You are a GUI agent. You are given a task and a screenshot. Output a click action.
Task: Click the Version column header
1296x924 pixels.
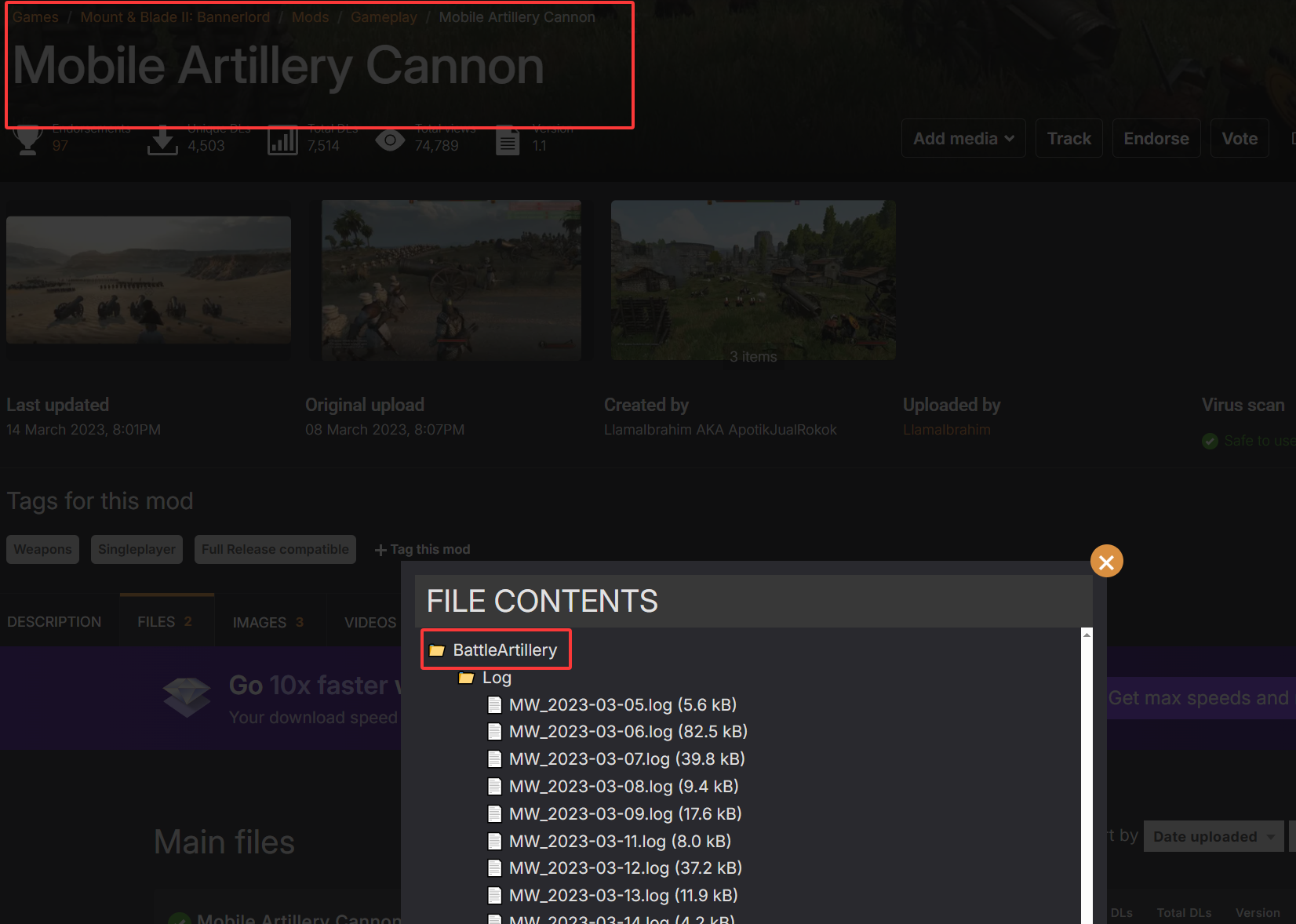pos(1258,913)
